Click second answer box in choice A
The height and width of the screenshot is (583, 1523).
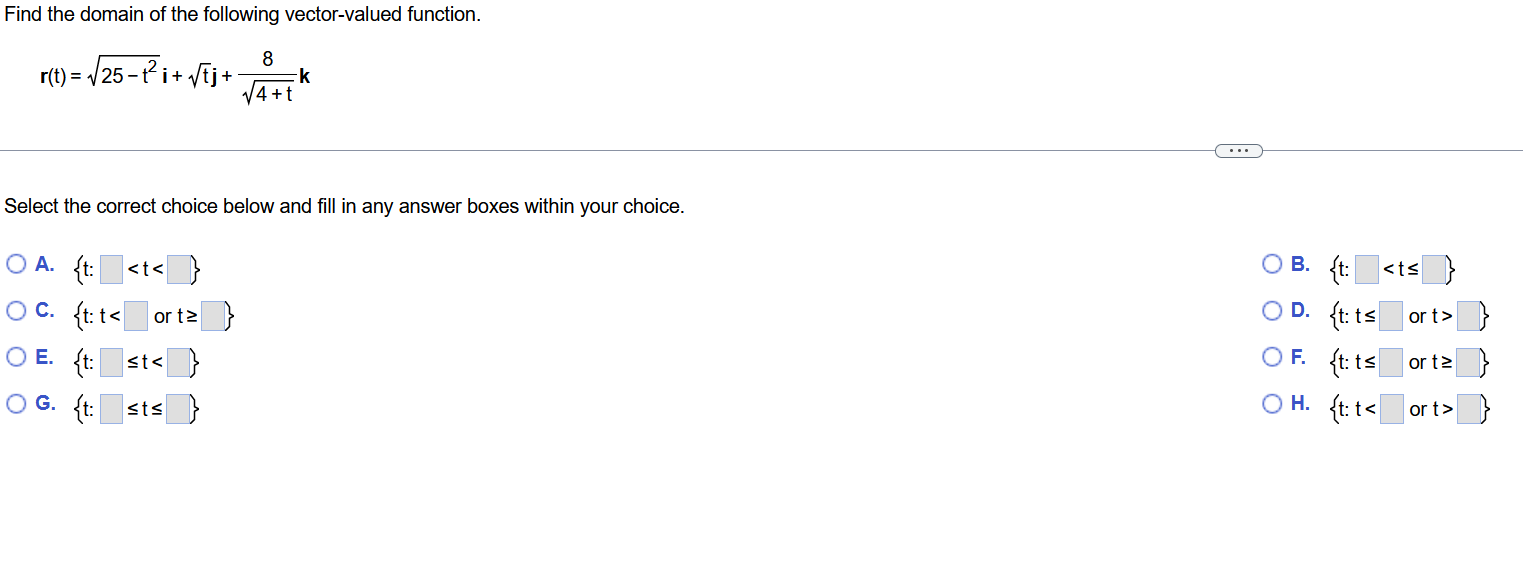tap(179, 270)
